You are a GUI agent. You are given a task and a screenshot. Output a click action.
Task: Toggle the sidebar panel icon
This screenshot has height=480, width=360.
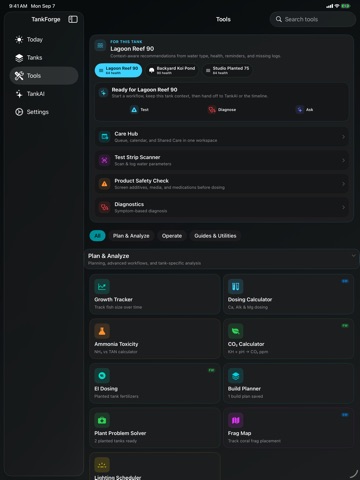[73, 19]
